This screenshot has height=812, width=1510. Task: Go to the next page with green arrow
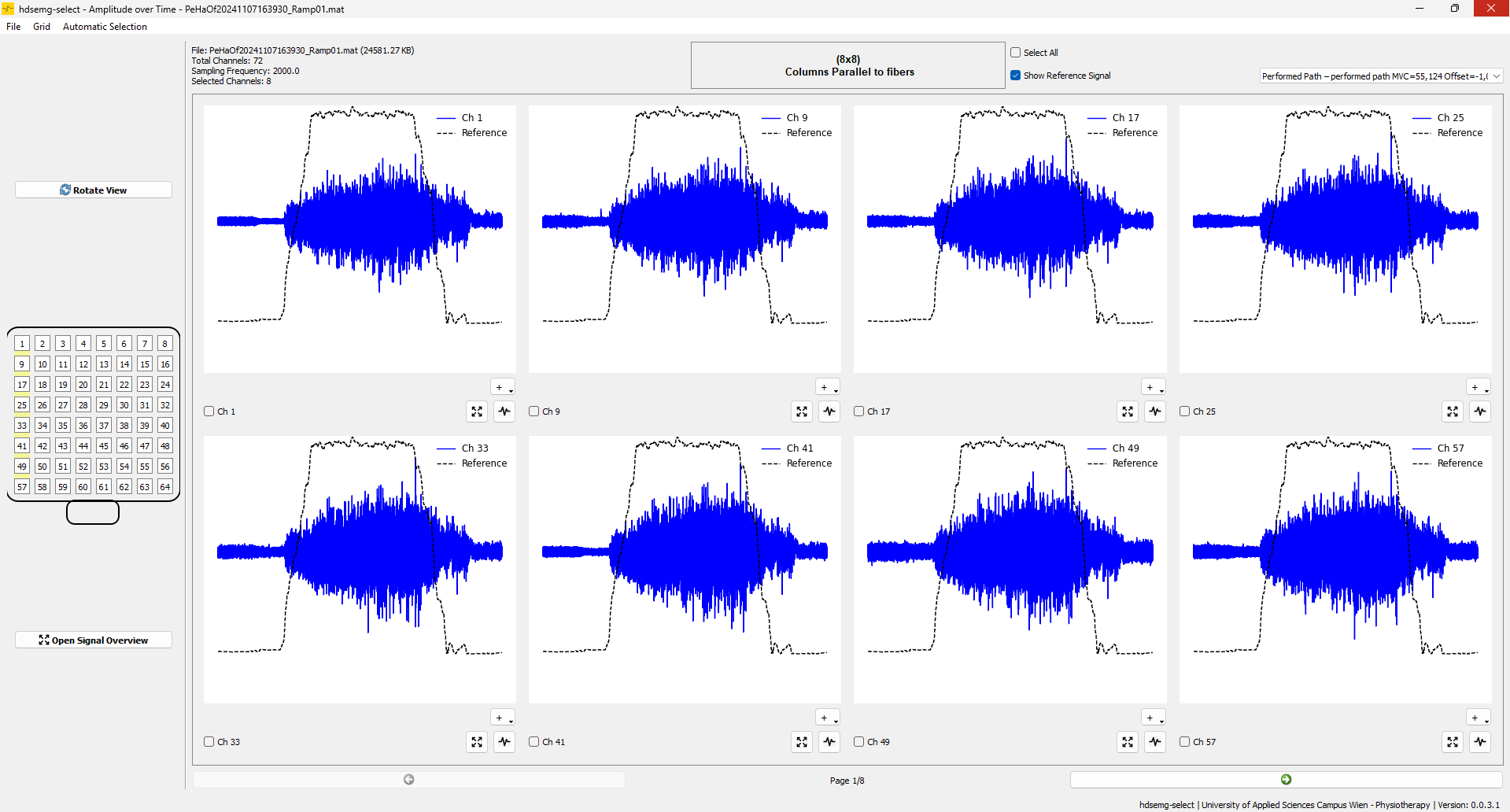pyautogui.click(x=1286, y=780)
